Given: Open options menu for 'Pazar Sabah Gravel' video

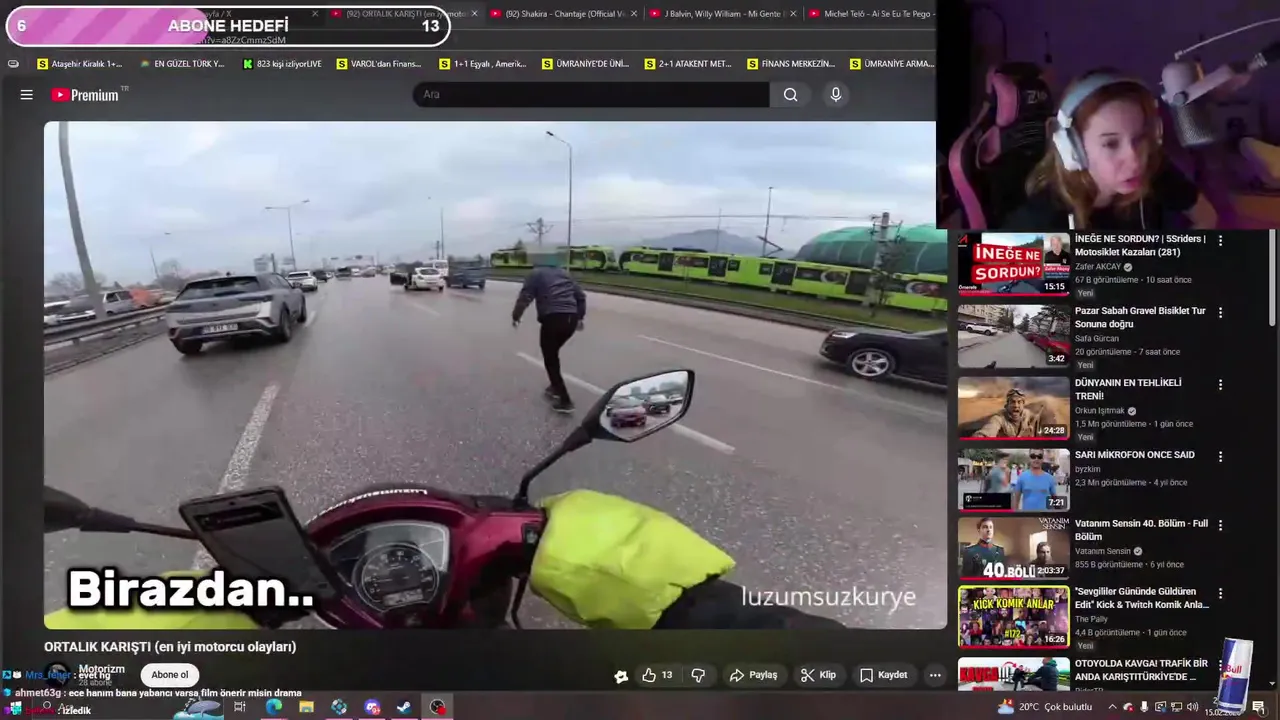Looking at the screenshot, I should 1220,312.
